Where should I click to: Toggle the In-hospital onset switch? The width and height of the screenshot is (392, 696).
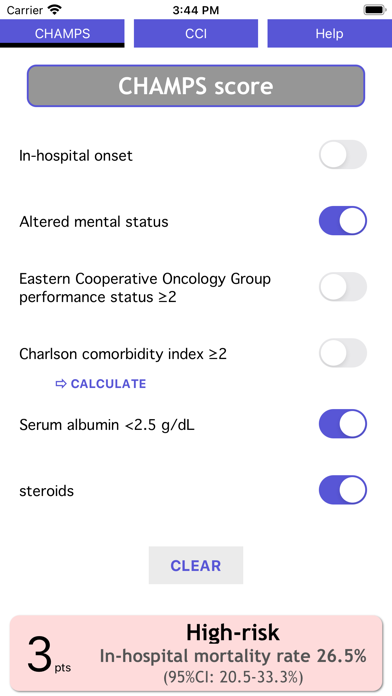tap(343, 154)
